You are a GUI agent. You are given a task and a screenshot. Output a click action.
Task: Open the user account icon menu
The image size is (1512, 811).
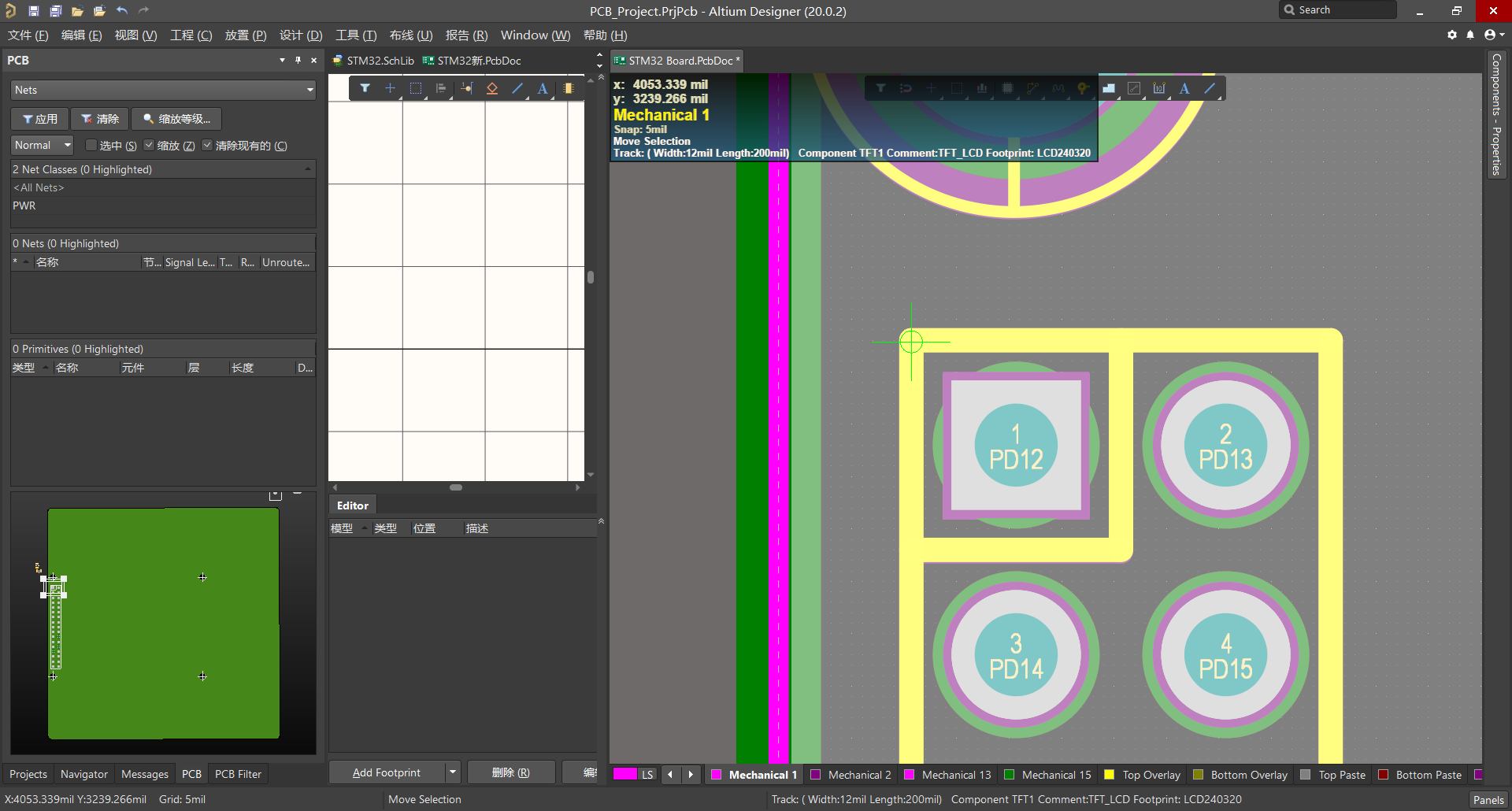click(1493, 35)
